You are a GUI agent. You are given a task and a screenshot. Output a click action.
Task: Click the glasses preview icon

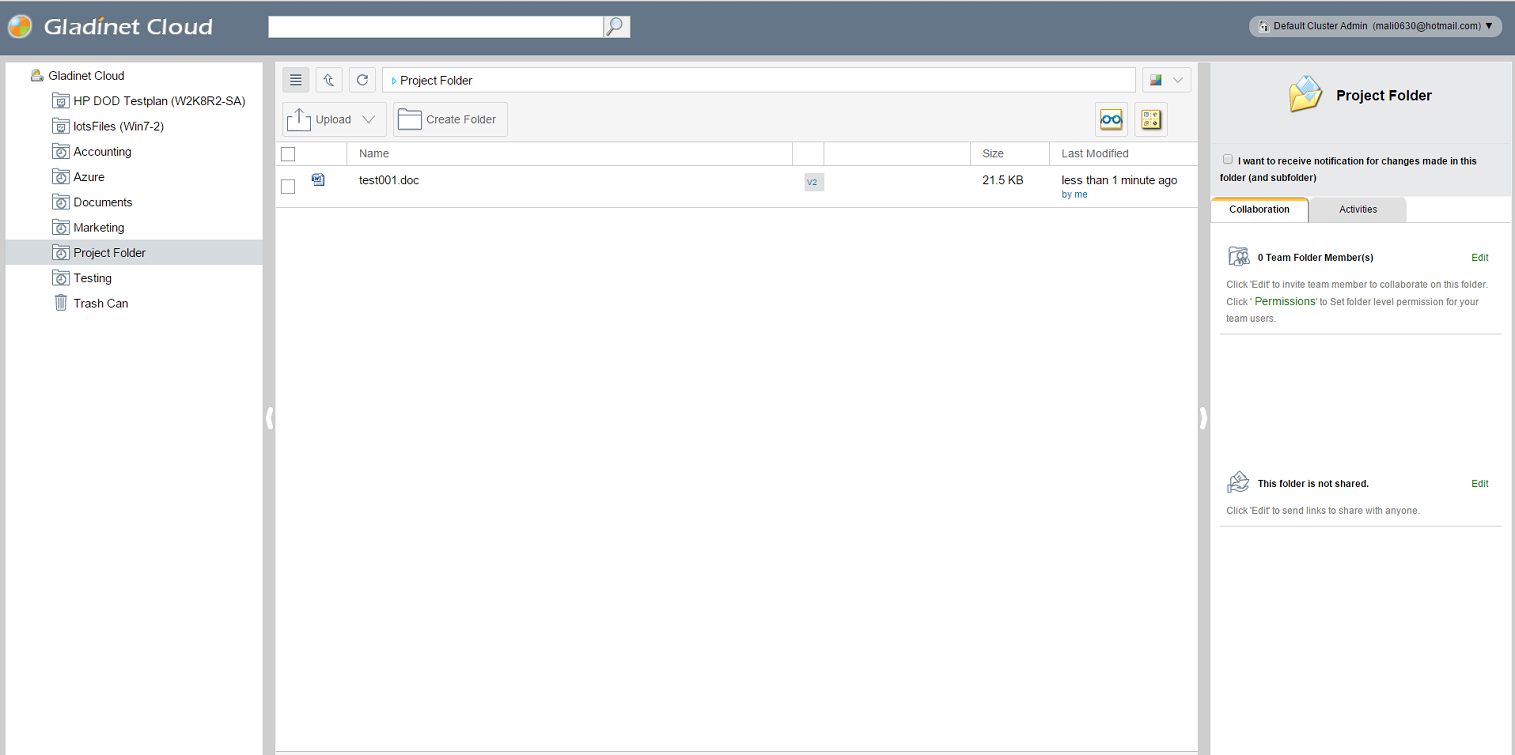click(1111, 119)
